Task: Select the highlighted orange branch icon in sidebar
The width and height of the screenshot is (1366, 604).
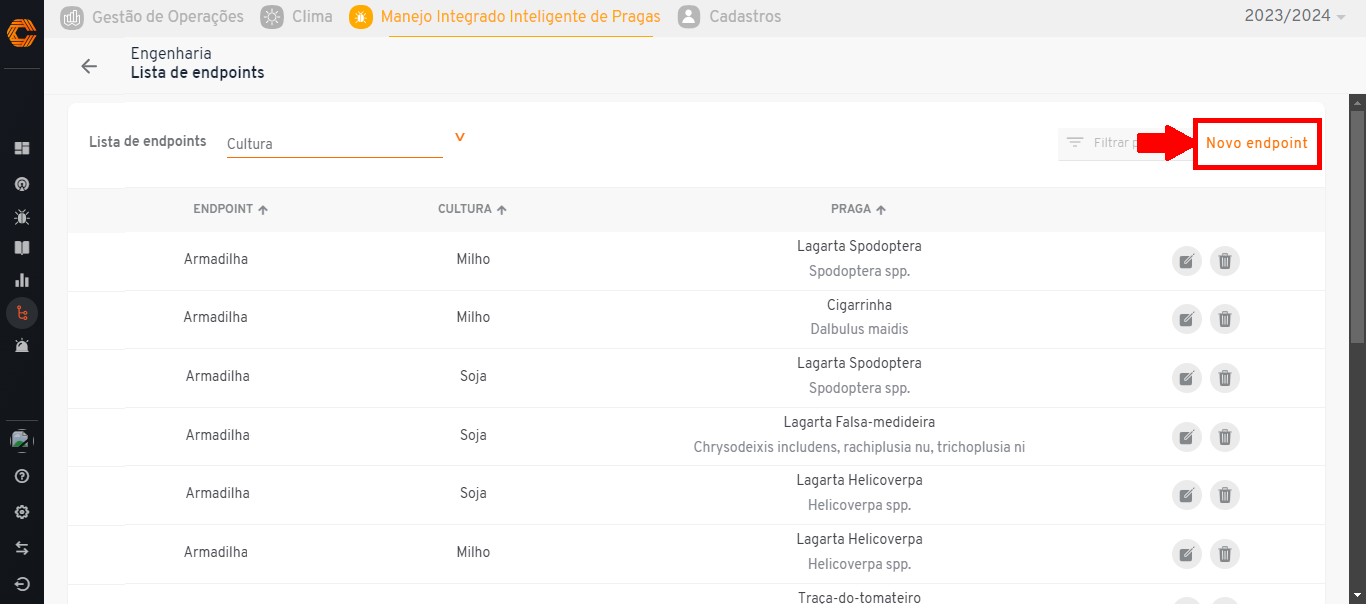Action: click(x=22, y=313)
